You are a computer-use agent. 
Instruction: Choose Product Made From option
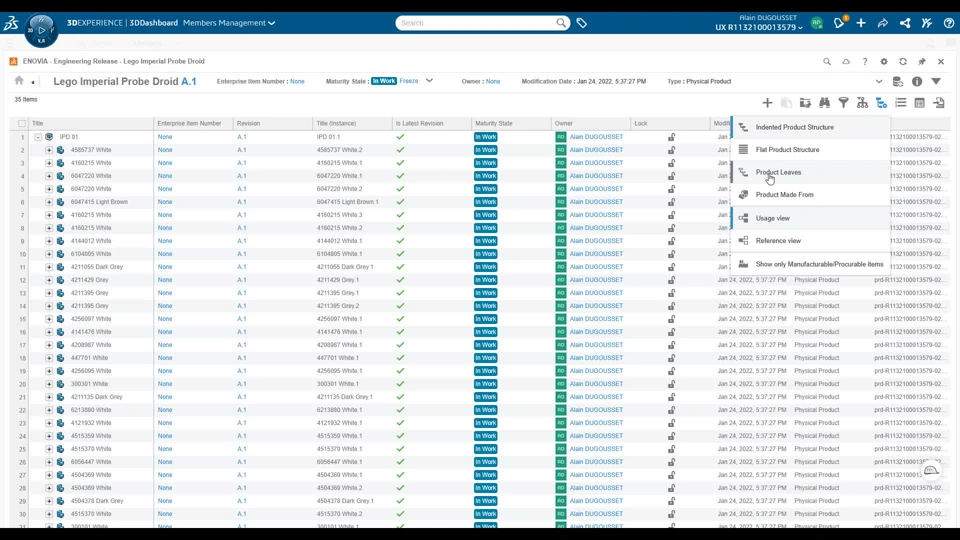point(811,195)
